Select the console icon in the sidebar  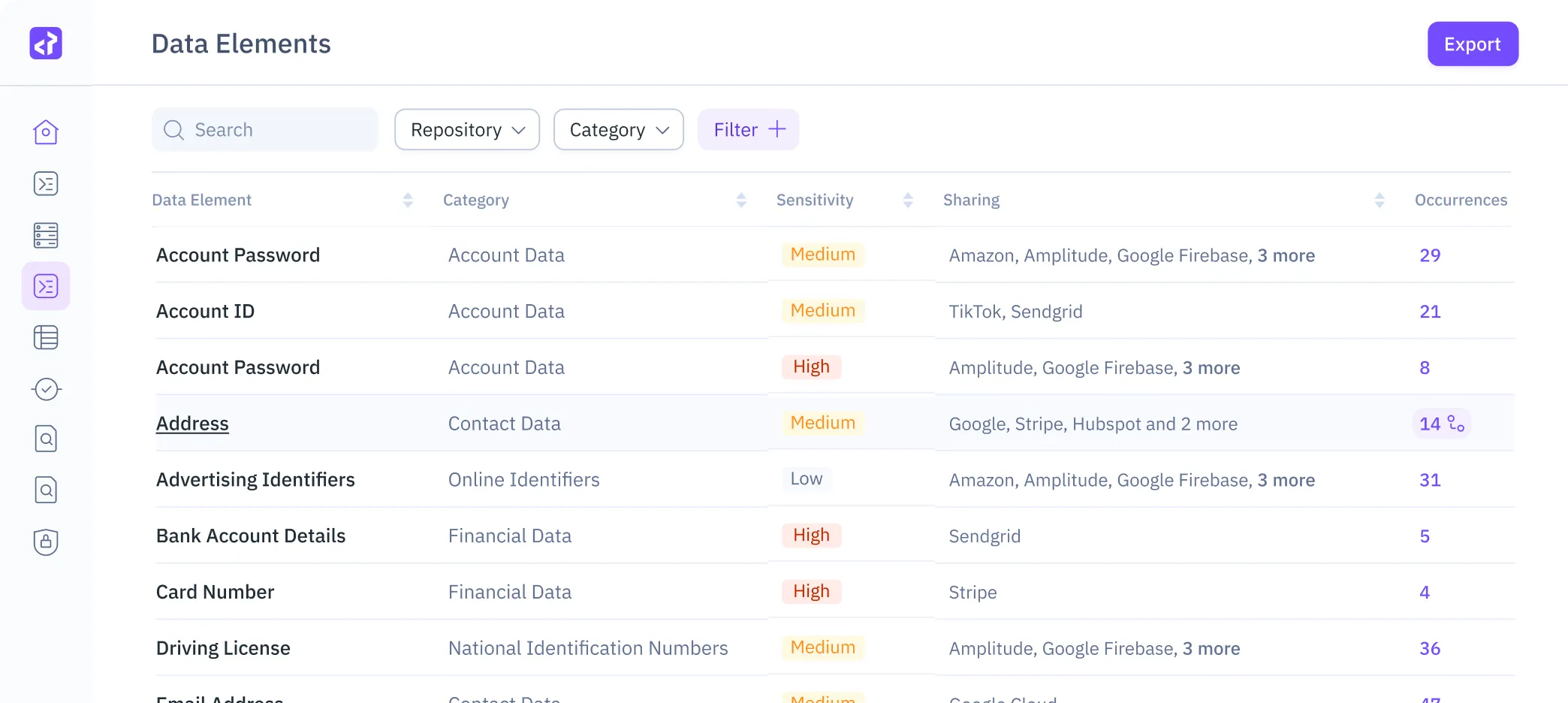[46, 183]
